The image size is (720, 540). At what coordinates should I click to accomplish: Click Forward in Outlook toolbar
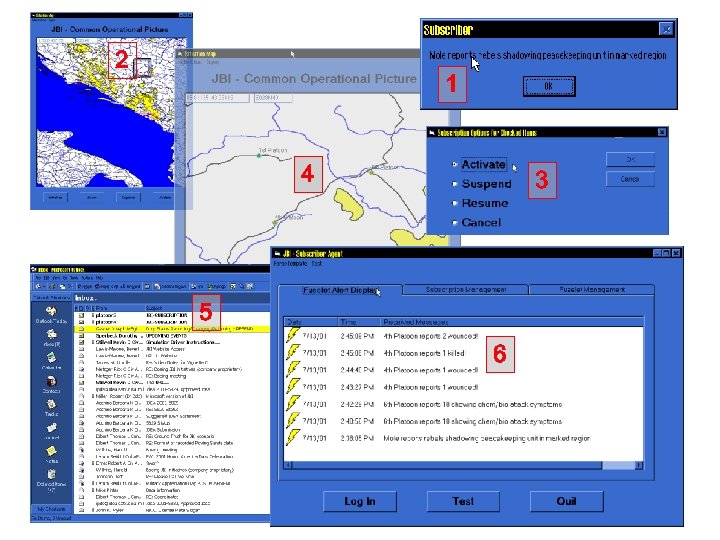pos(132,286)
